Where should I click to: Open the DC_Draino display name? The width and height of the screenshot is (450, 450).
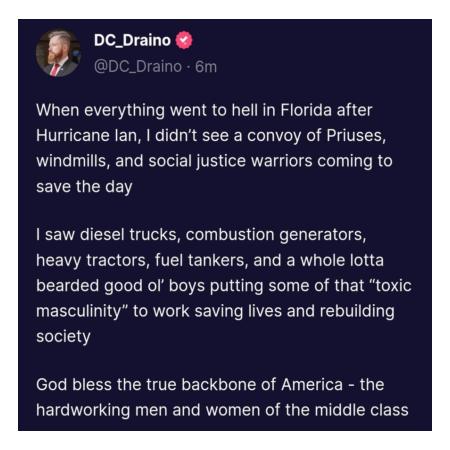click(132, 40)
